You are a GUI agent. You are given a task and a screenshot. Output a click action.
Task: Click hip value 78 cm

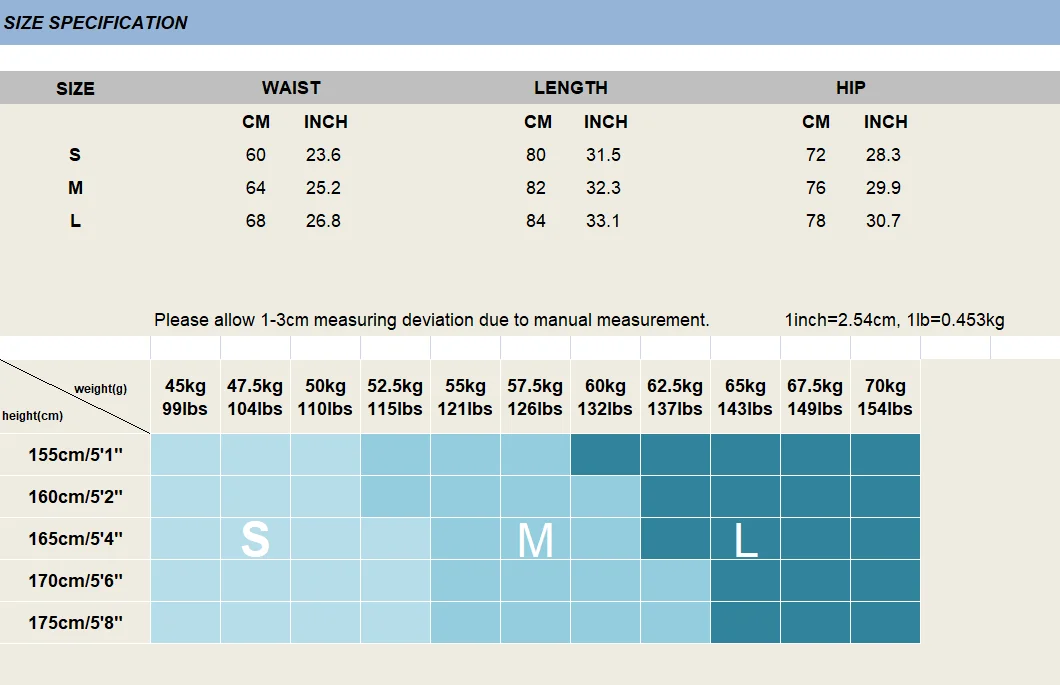[816, 221]
